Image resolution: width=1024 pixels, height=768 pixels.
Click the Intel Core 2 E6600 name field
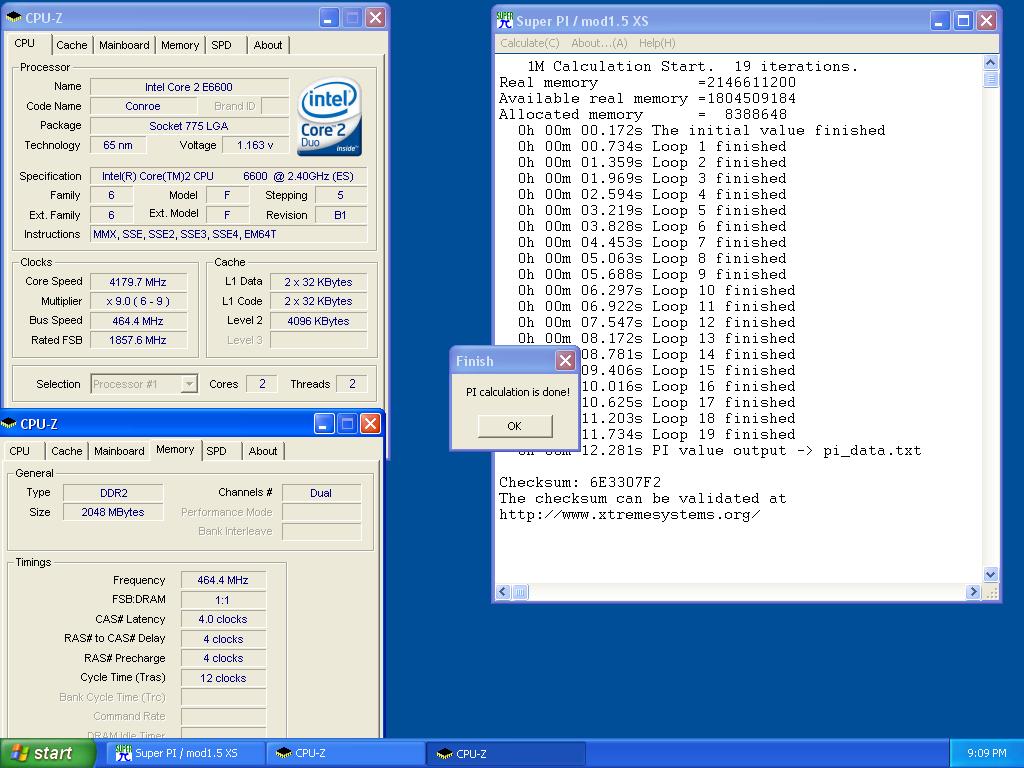(189, 87)
